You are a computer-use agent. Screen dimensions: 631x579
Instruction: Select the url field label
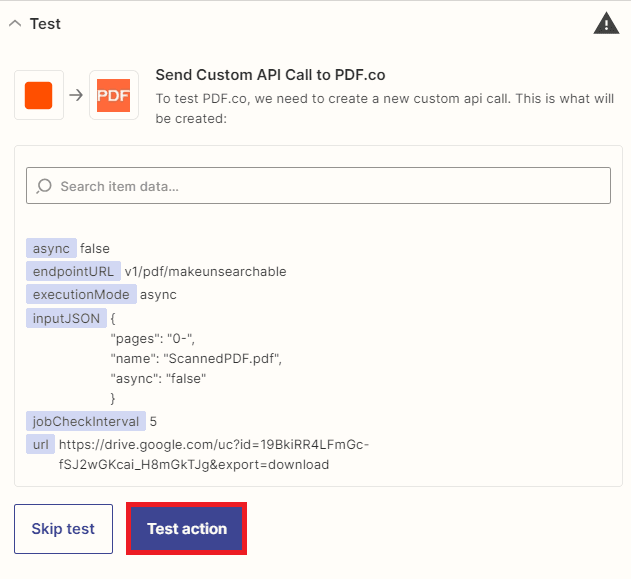point(40,444)
